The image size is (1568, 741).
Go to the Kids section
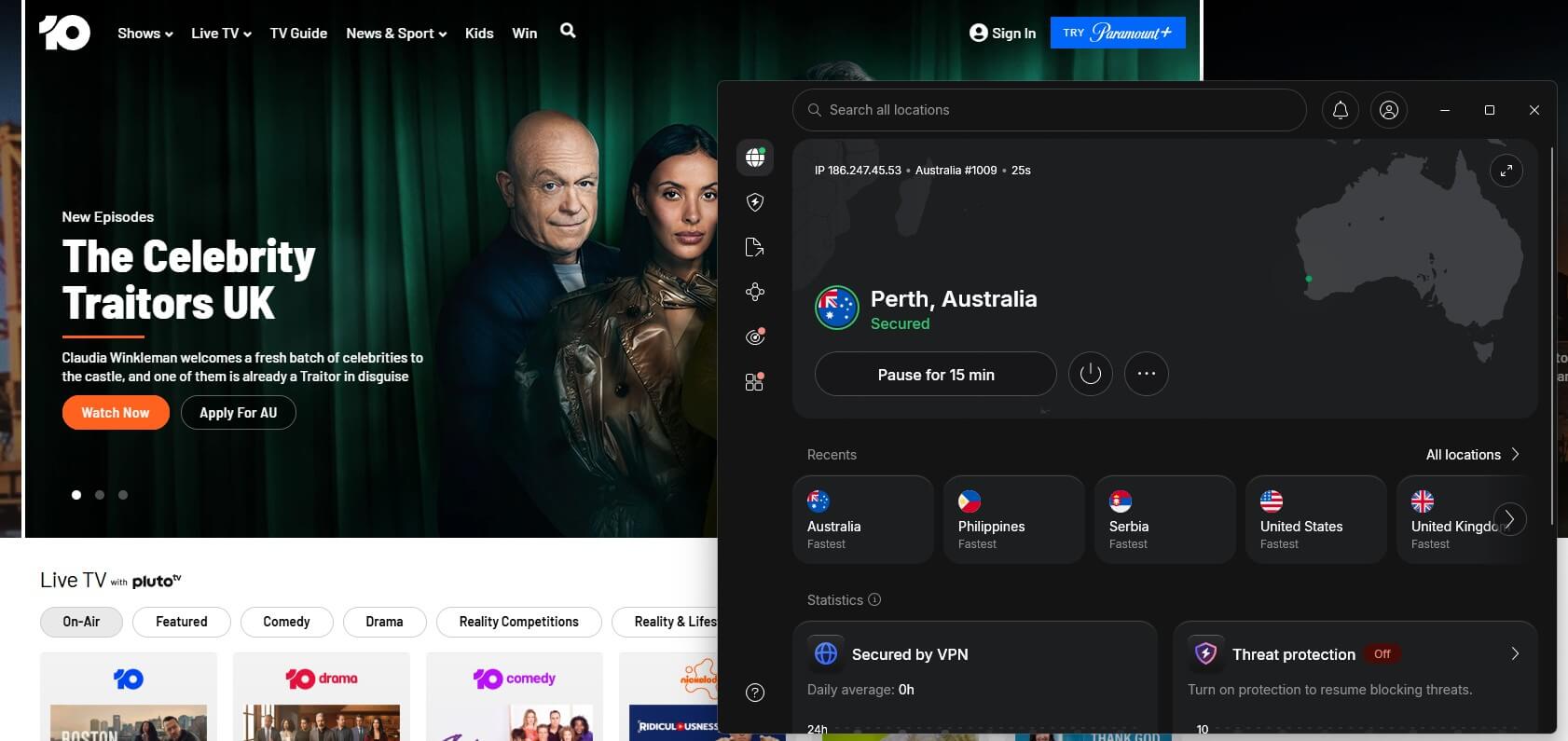tap(479, 34)
